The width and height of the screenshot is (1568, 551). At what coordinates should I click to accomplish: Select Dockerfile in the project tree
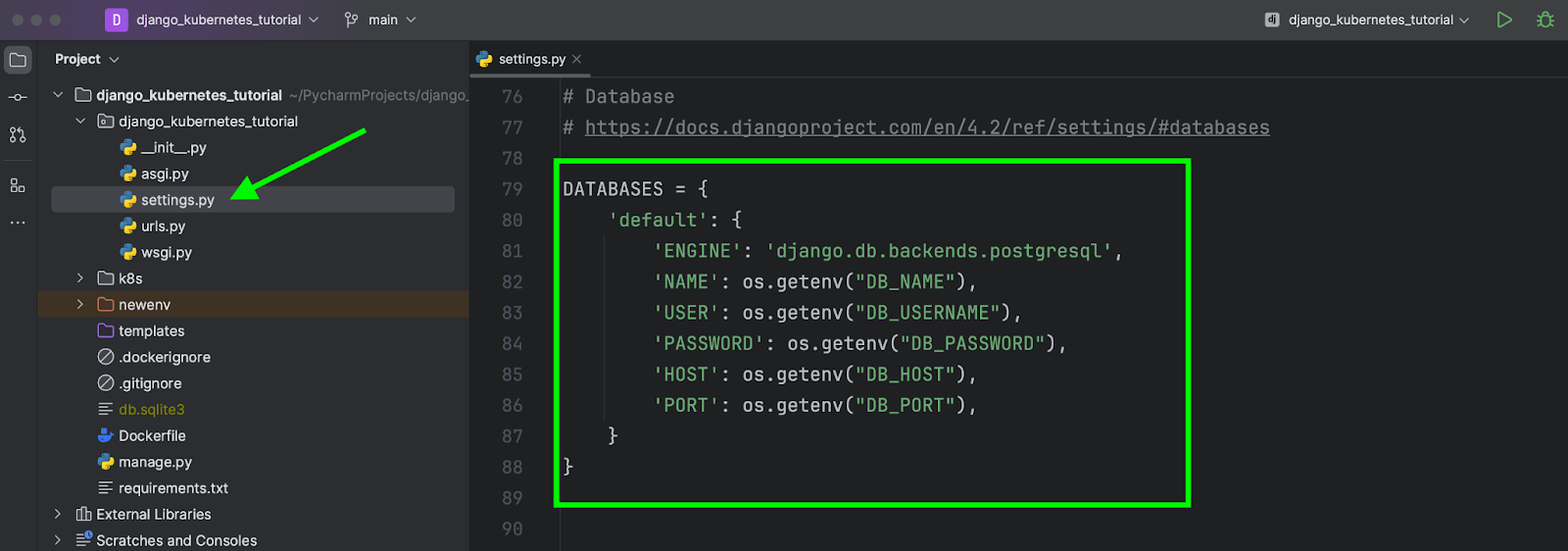(x=152, y=435)
